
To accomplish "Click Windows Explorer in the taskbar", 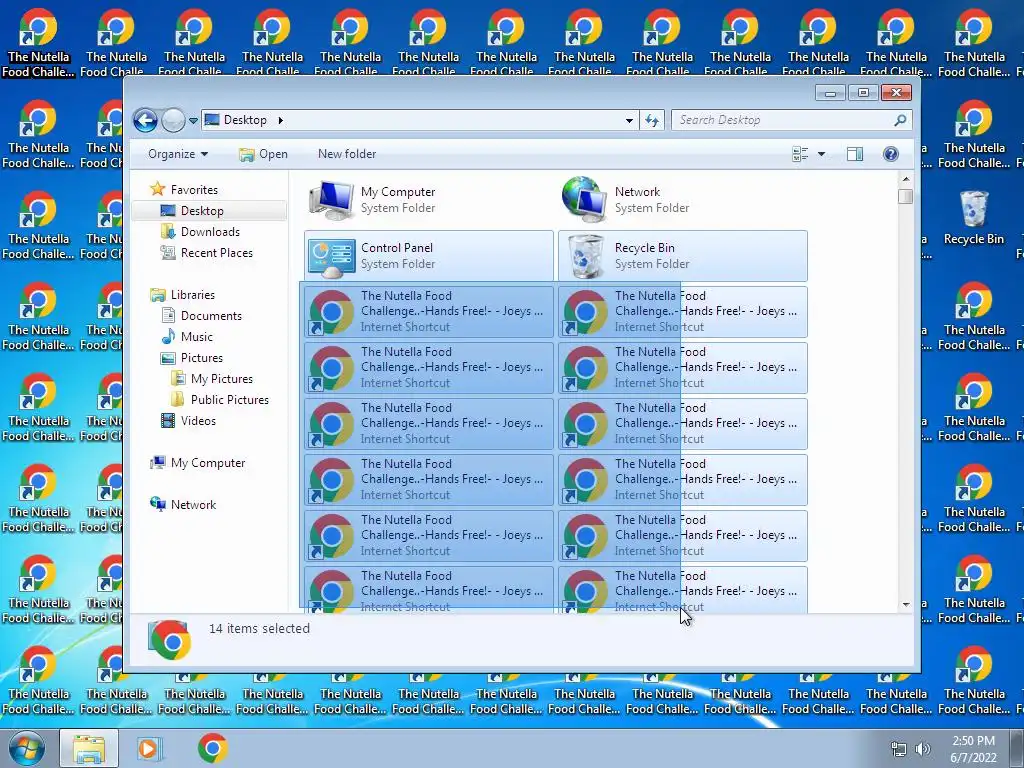I will click(x=89, y=748).
